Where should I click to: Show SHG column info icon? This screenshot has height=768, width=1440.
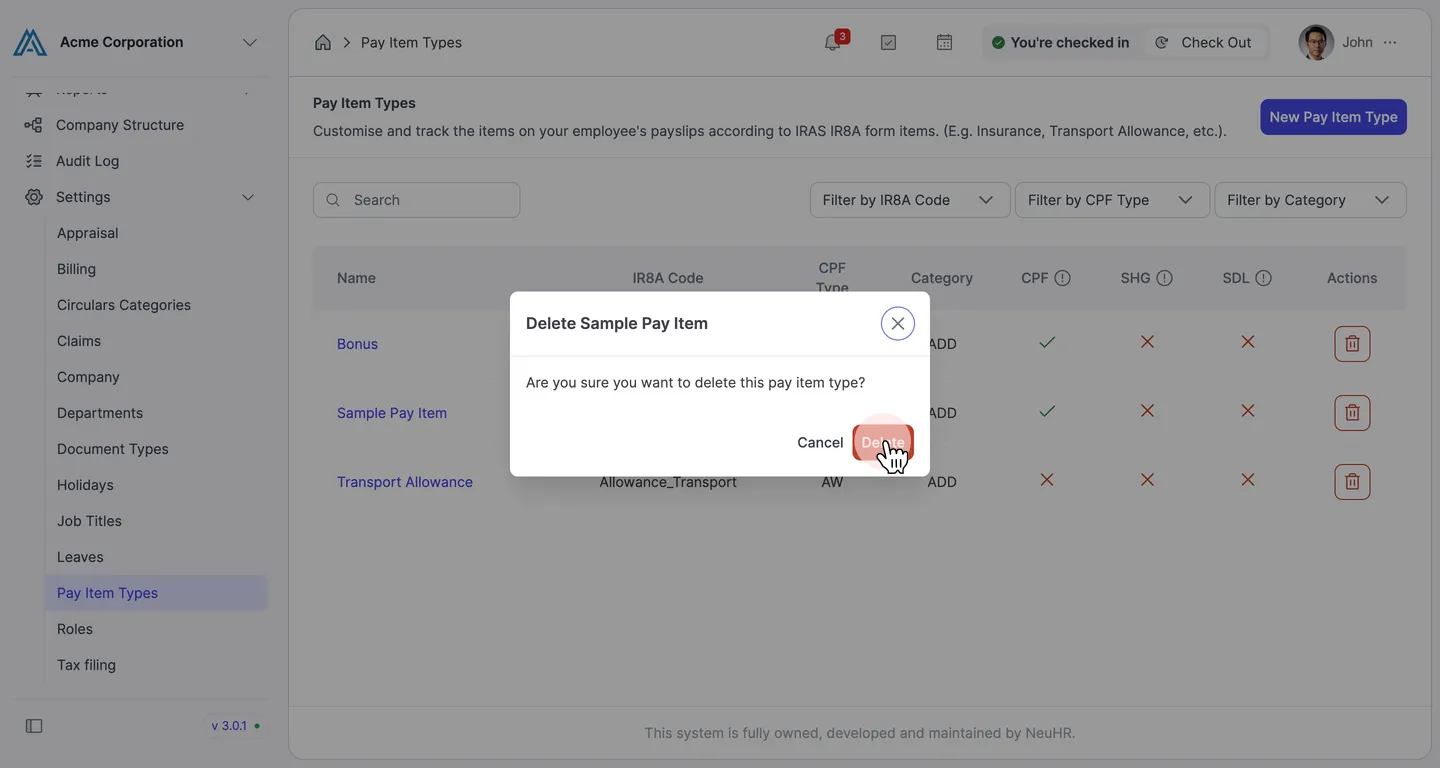[x=1164, y=278]
